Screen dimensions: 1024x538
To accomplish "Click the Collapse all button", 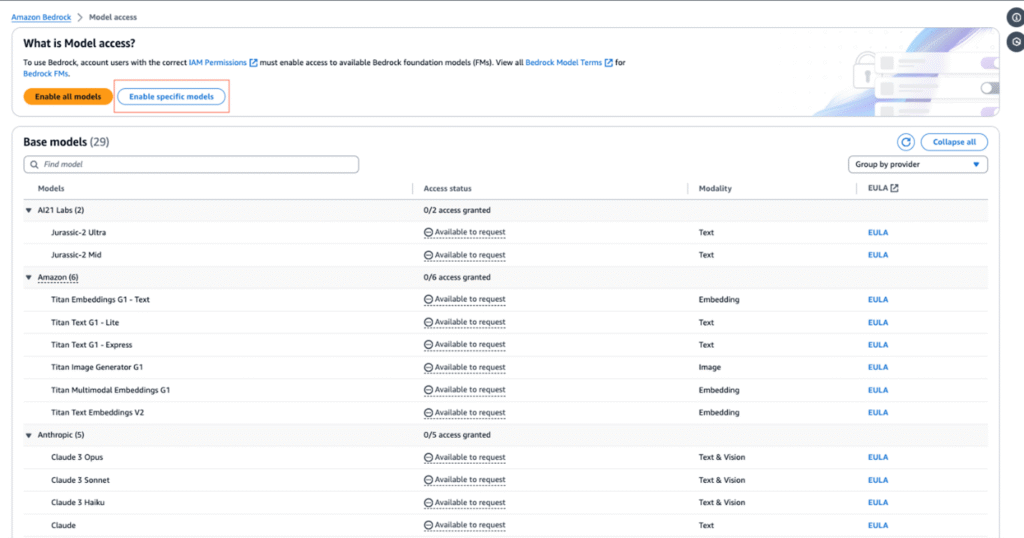I will point(954,142).
